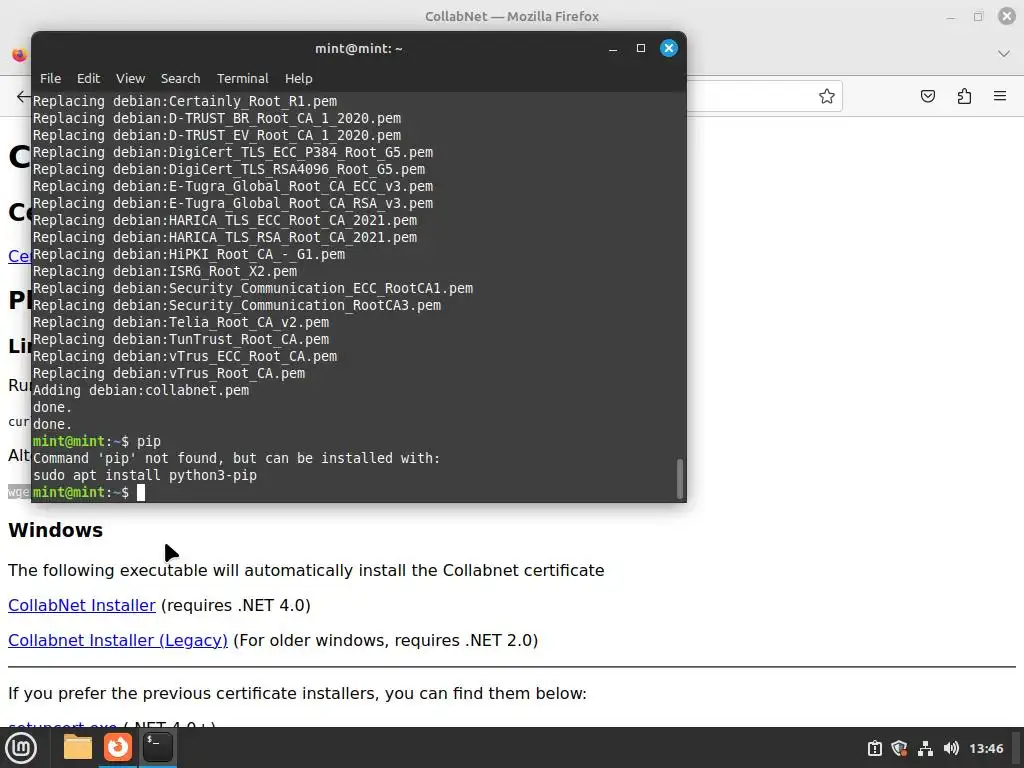Open the Firefox hamburger application menu
Screen dimensions: 1024x768
coord(1000,96)
